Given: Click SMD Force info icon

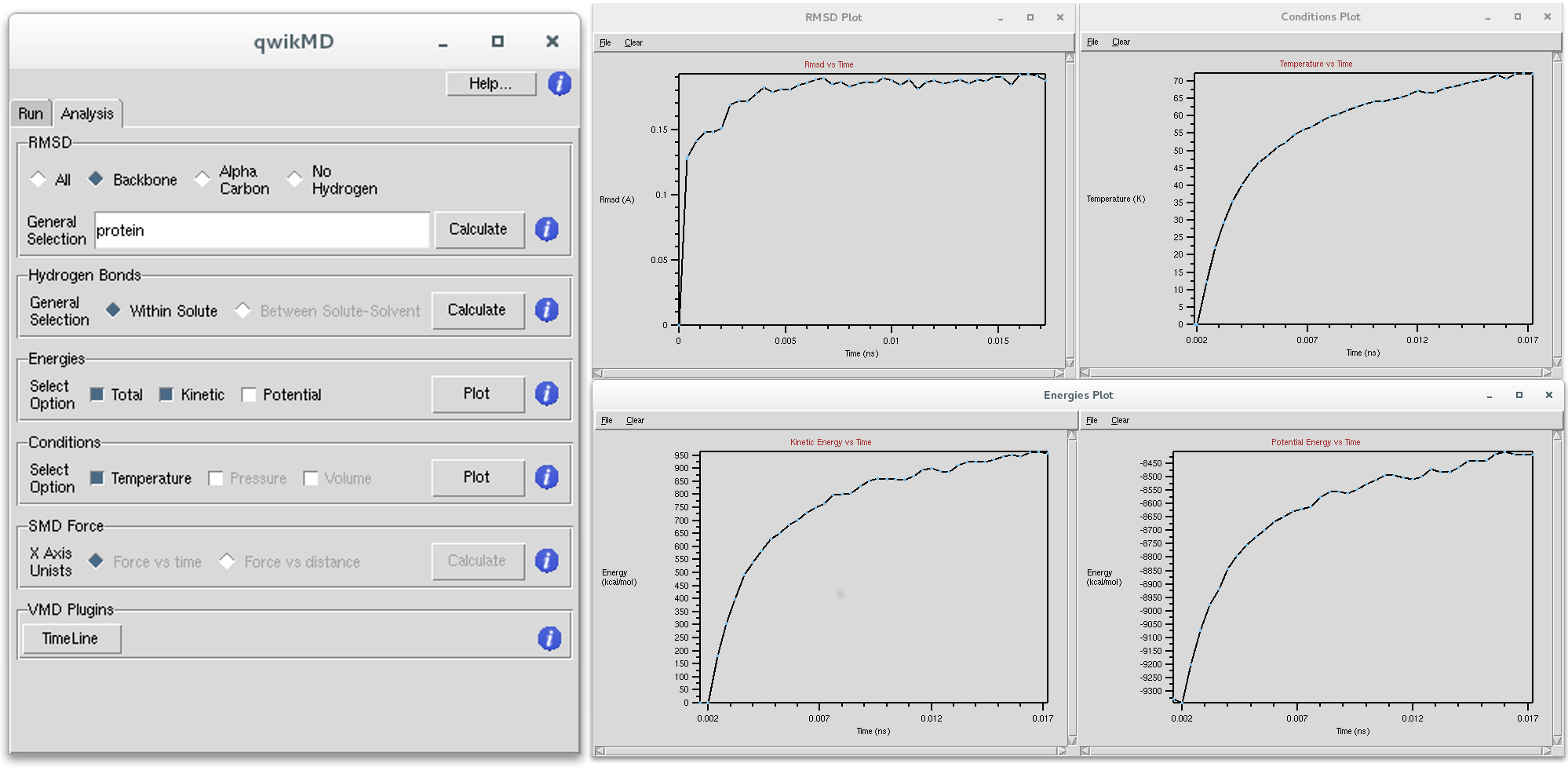Looking at the screenshot, I should 546,561.
